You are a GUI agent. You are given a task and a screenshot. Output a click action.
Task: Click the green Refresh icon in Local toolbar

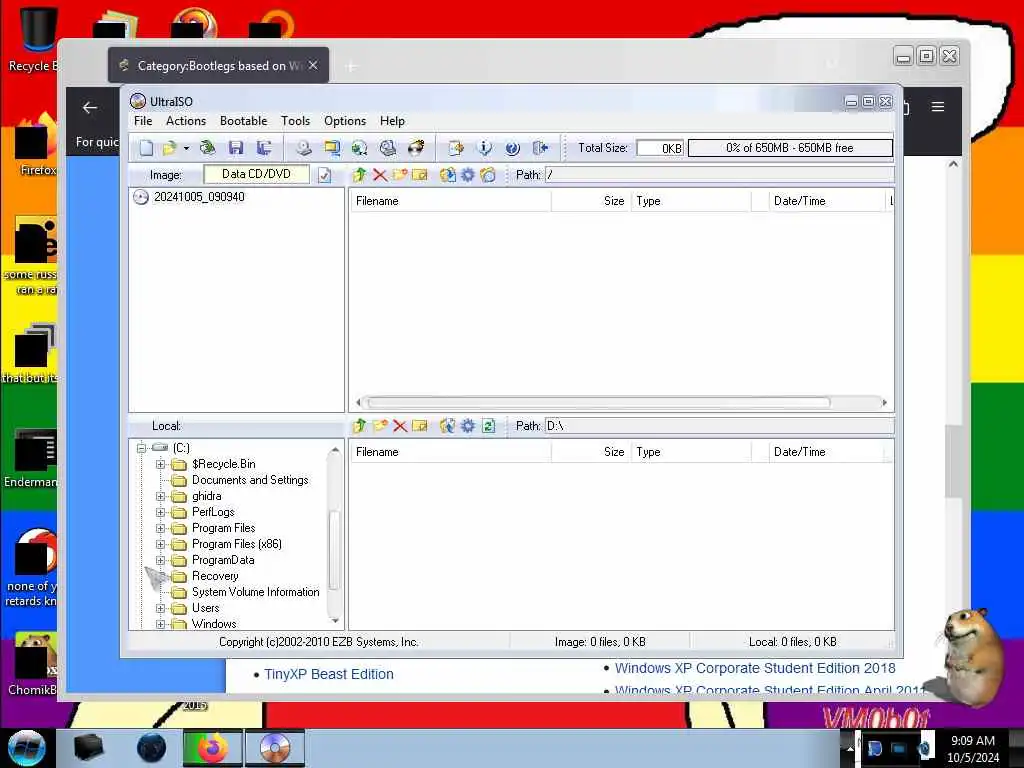coord(488,426)
